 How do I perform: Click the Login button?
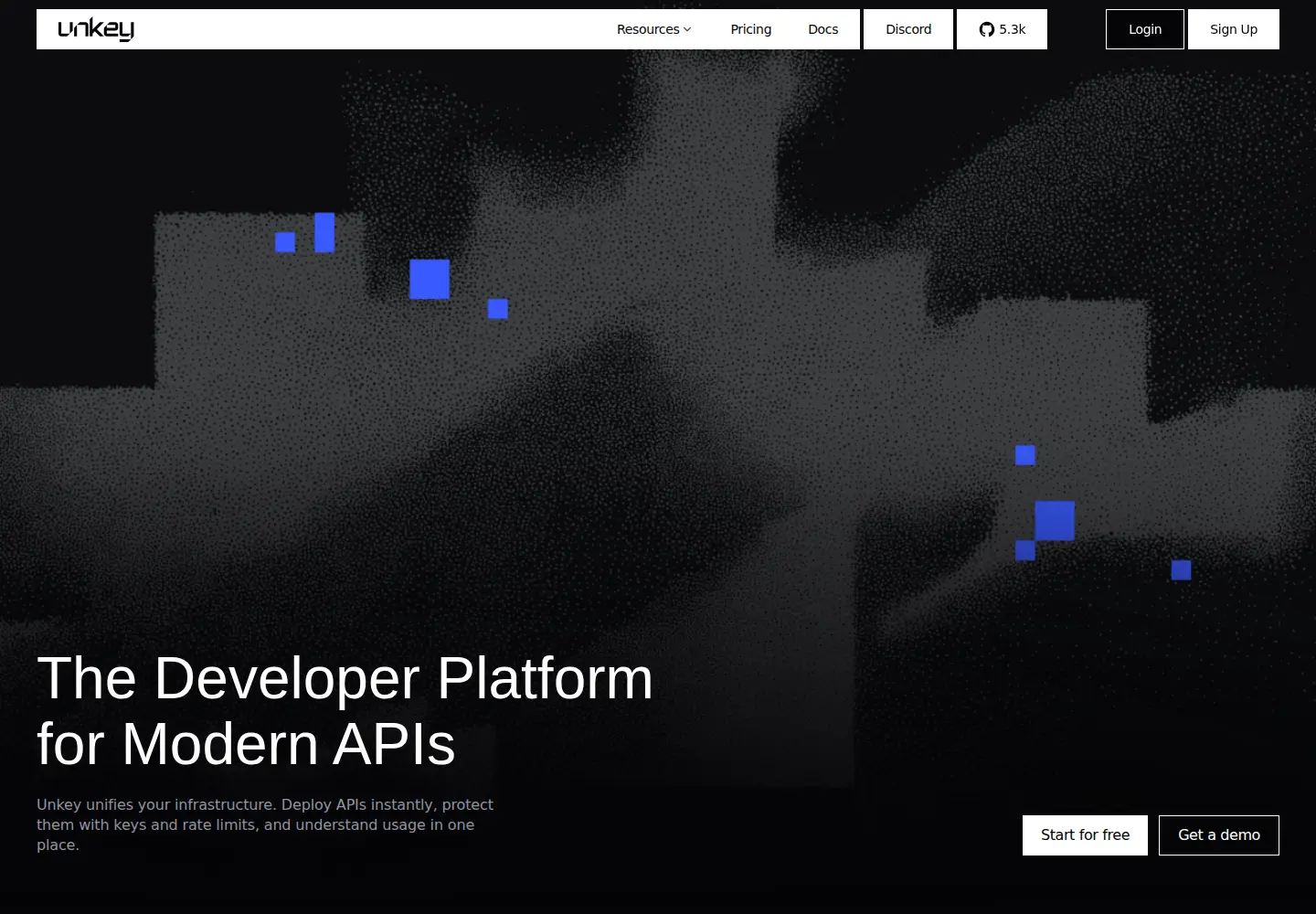[x=1145, y=29]
